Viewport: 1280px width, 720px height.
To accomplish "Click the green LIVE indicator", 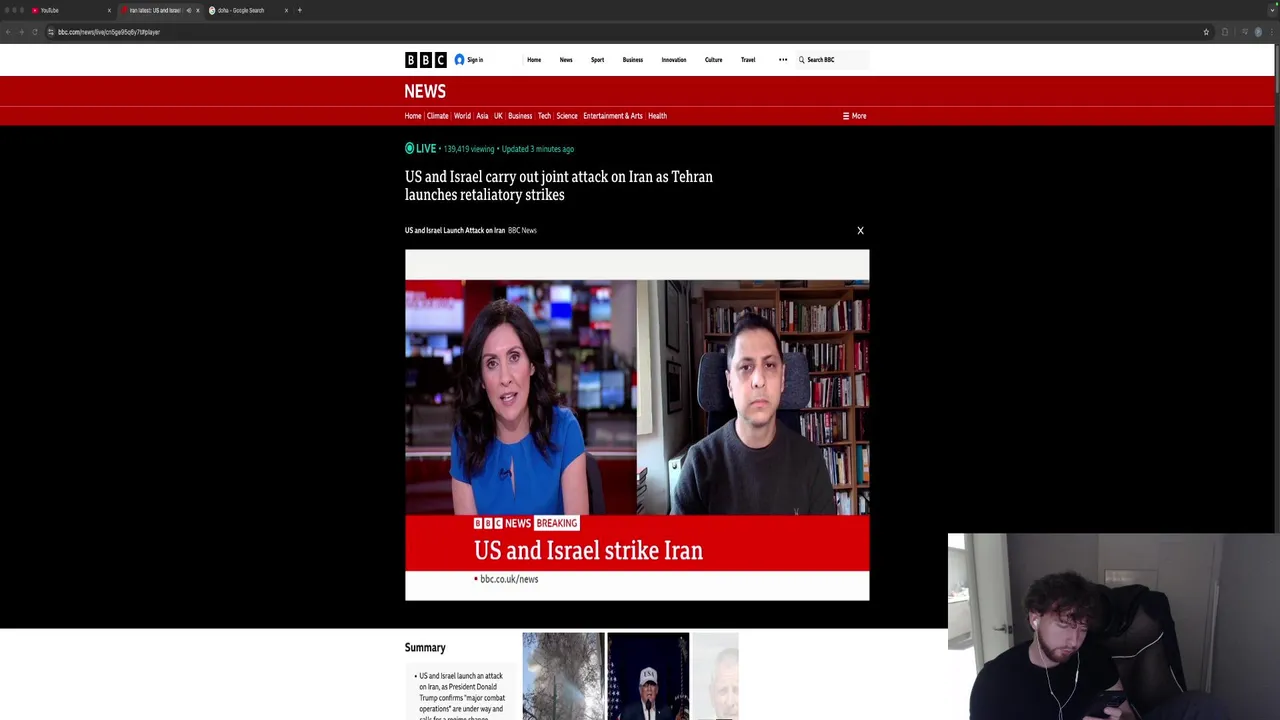I will tap(421, 149).
